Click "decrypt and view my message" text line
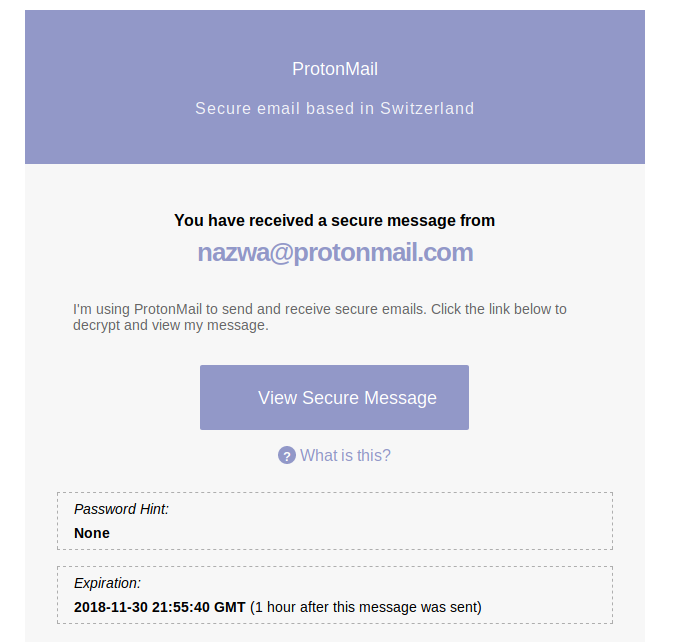 tap(171, 325)
